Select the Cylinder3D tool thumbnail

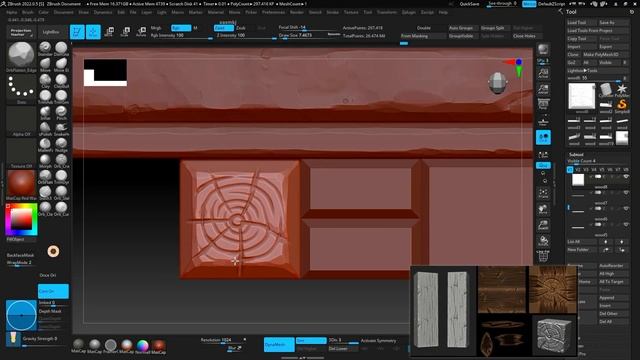tap(606, 90)
